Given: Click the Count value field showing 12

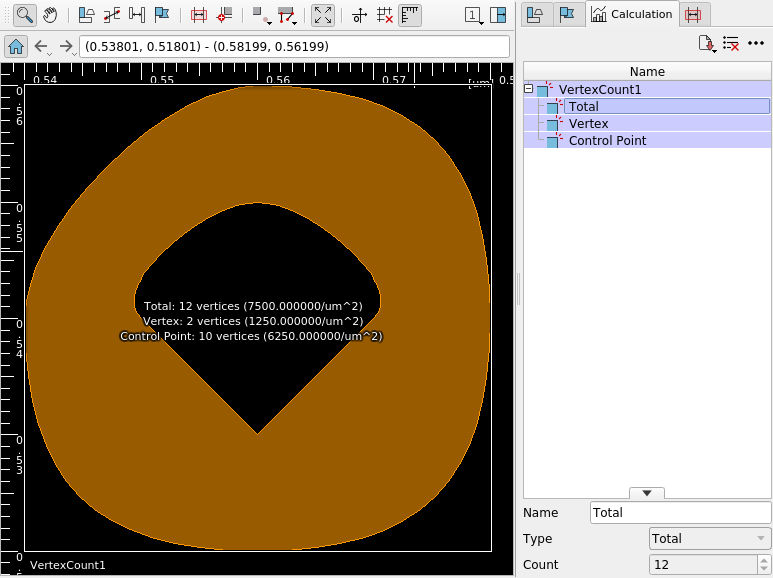Looking at the screenshot, I should point(703,565).
